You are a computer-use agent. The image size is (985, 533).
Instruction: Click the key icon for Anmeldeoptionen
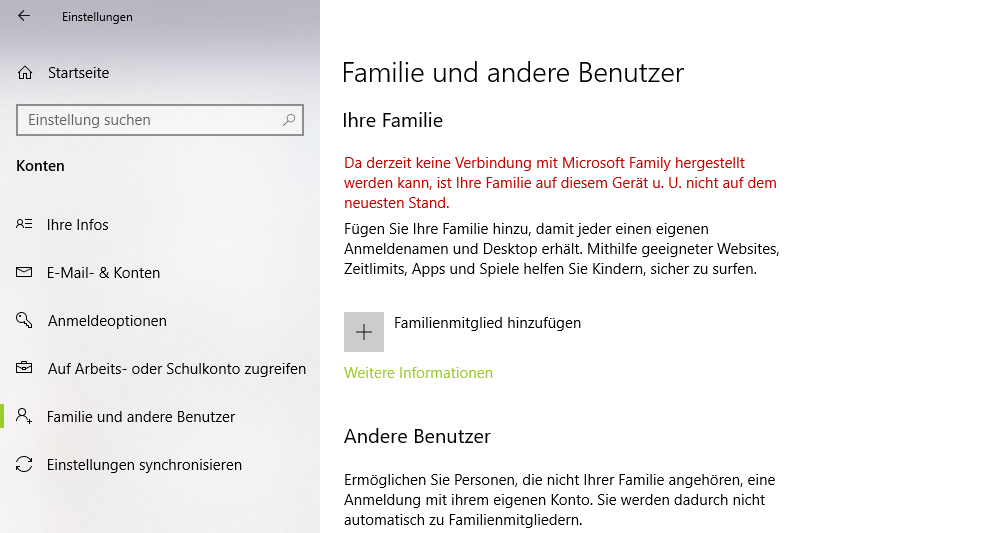point(25,321)
